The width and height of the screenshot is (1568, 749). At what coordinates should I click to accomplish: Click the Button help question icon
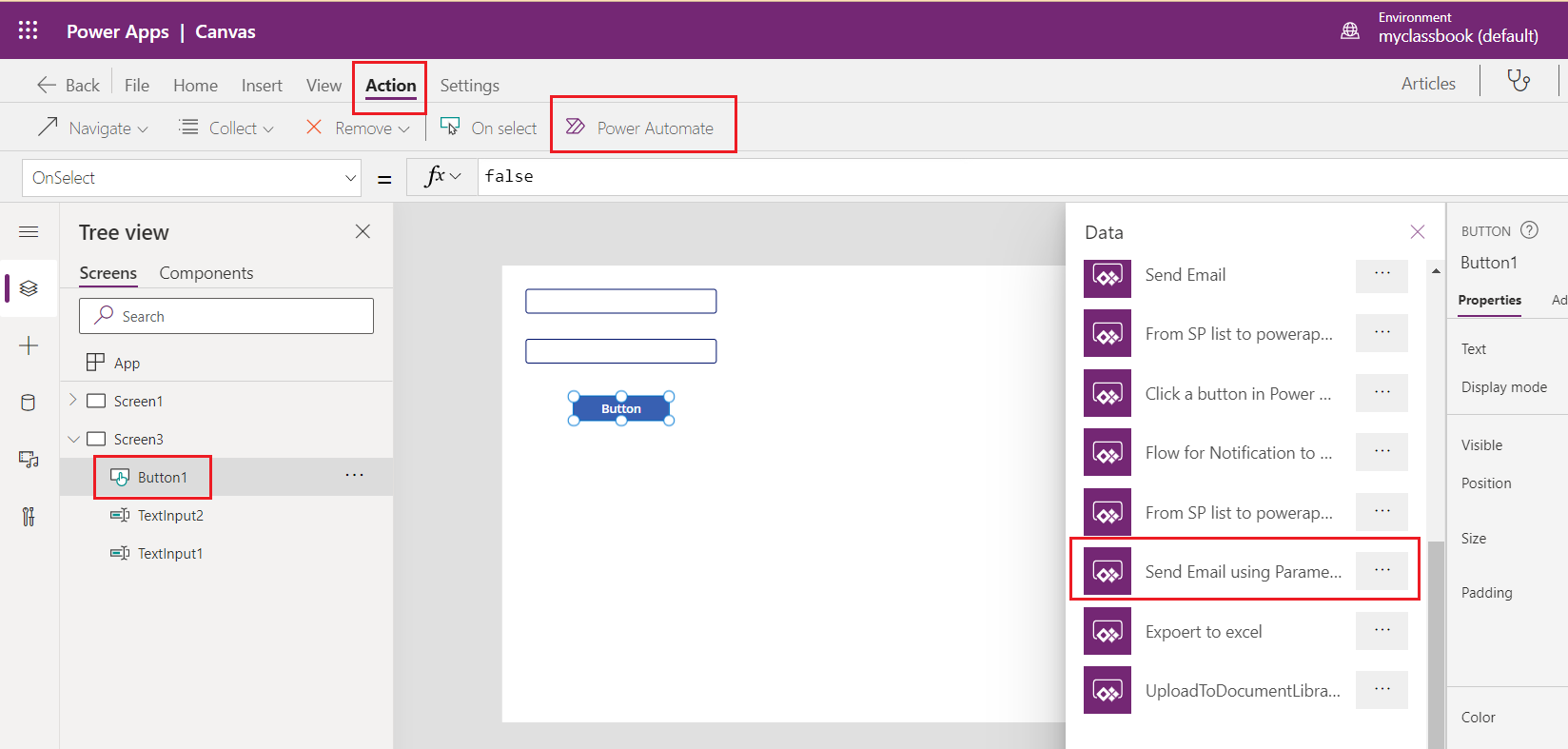[1529, 229]
